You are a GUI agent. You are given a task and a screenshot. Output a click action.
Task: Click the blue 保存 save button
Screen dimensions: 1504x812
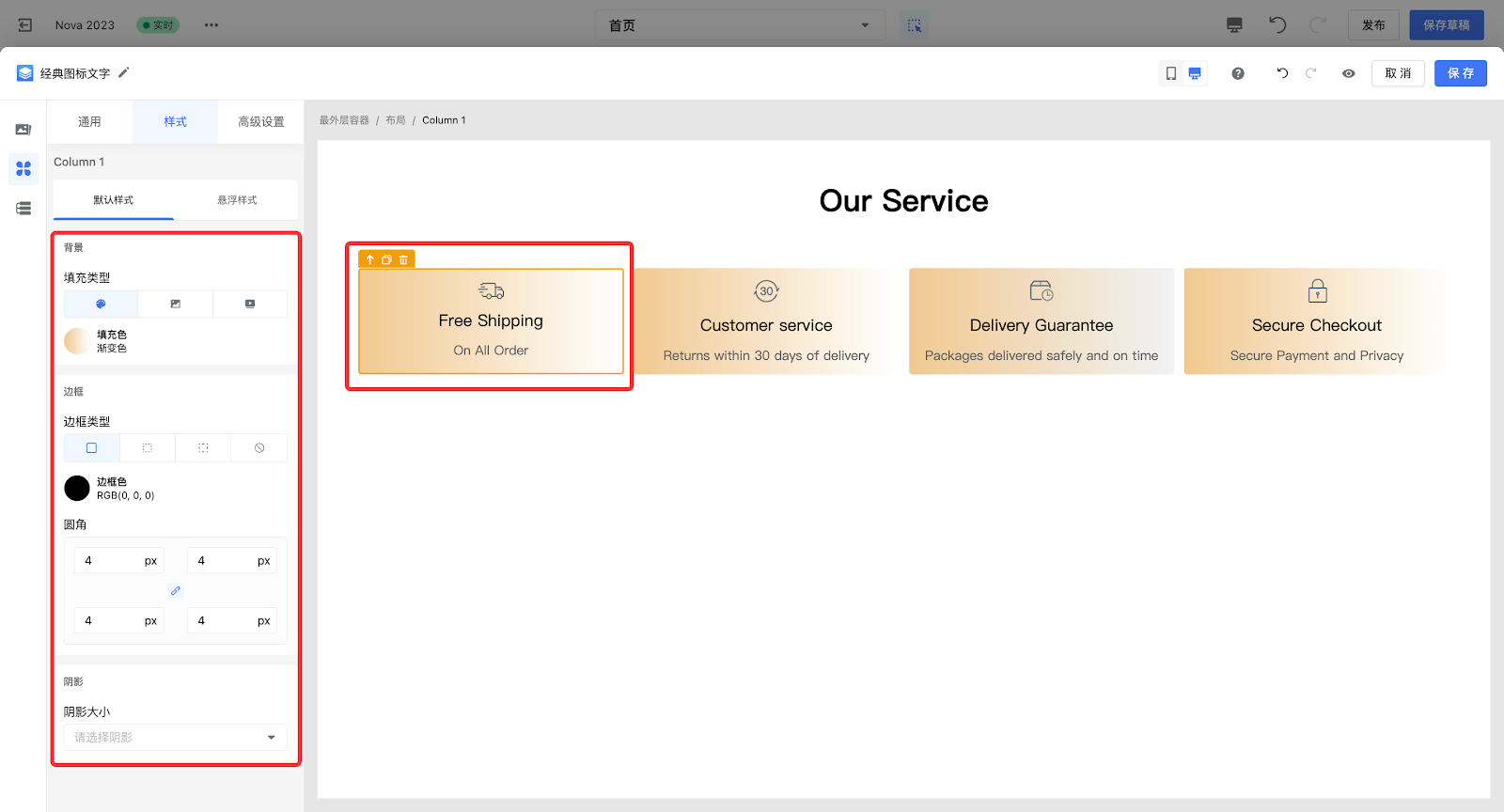1460,73
